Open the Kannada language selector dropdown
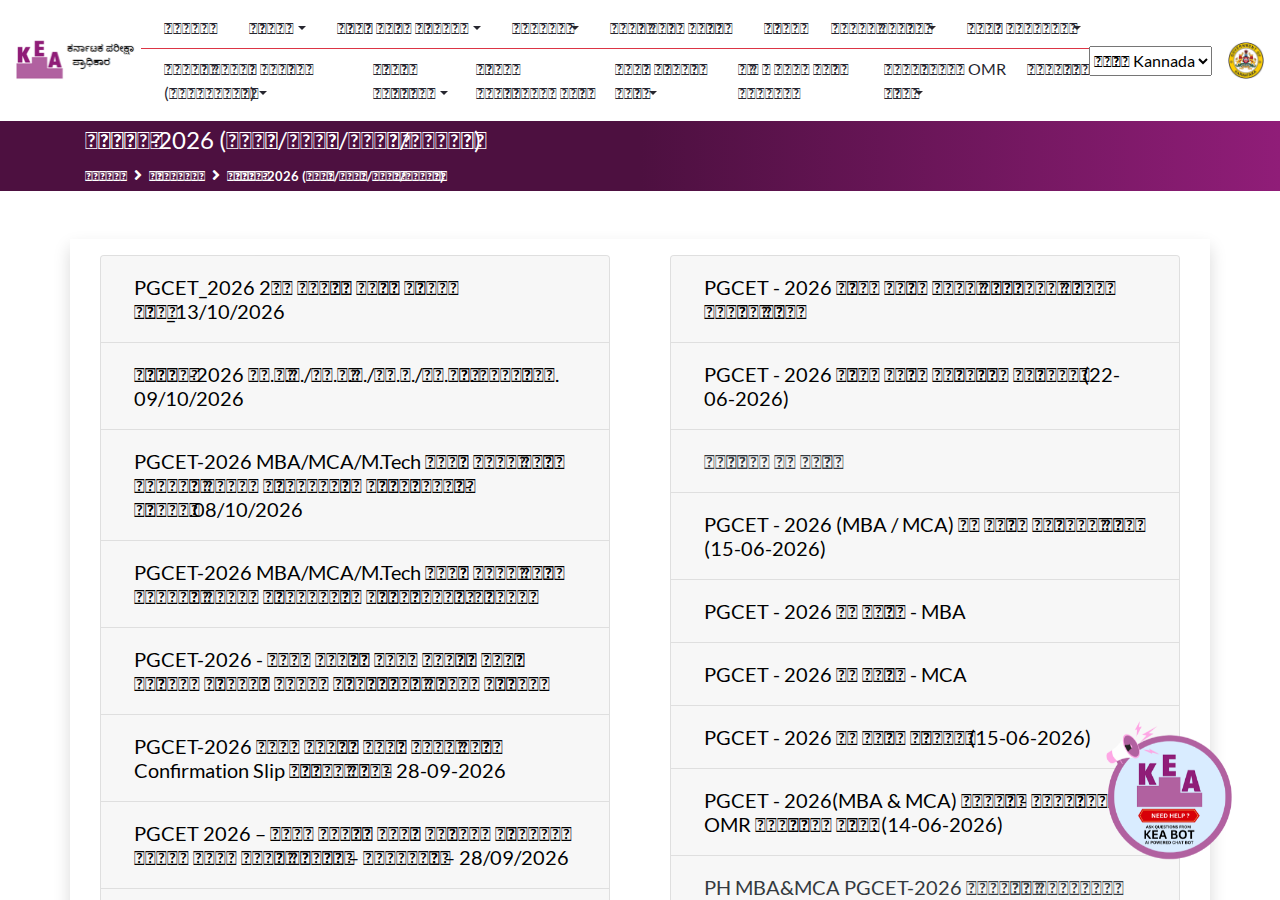Screen dimensions: 1280x900 pos(1150,61)
